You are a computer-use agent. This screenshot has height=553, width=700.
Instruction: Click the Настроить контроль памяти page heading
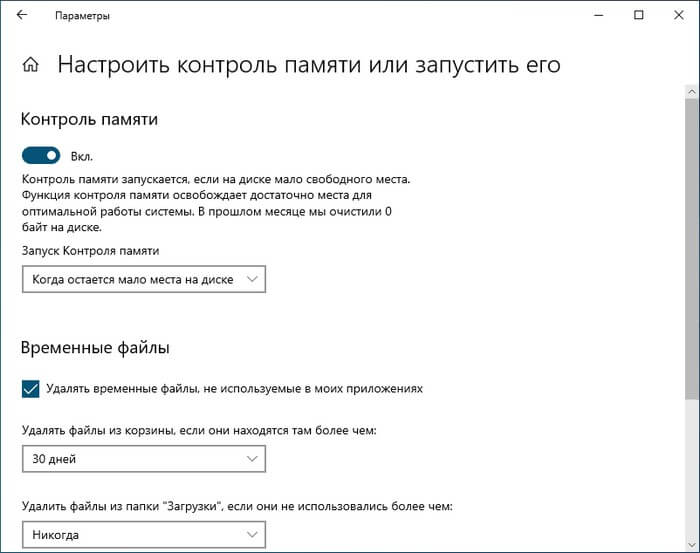point(309,66)
